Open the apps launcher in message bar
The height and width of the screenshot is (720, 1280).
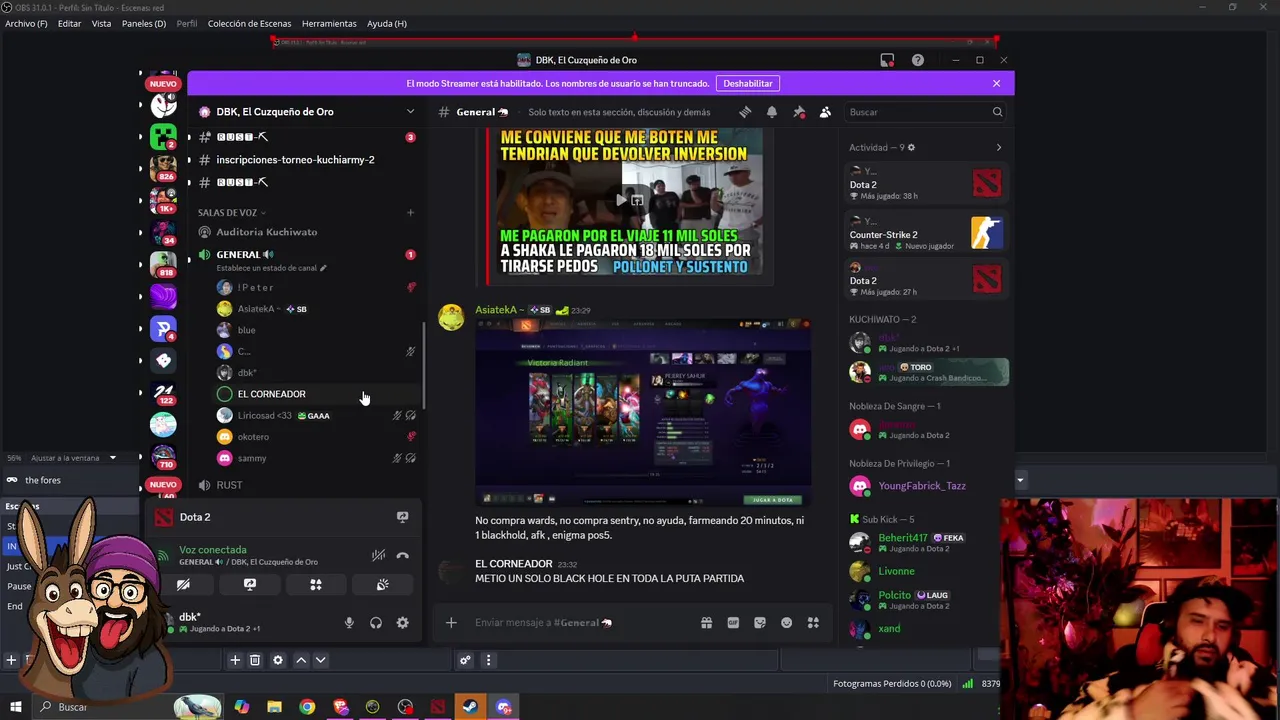click(x=813, y=623)
